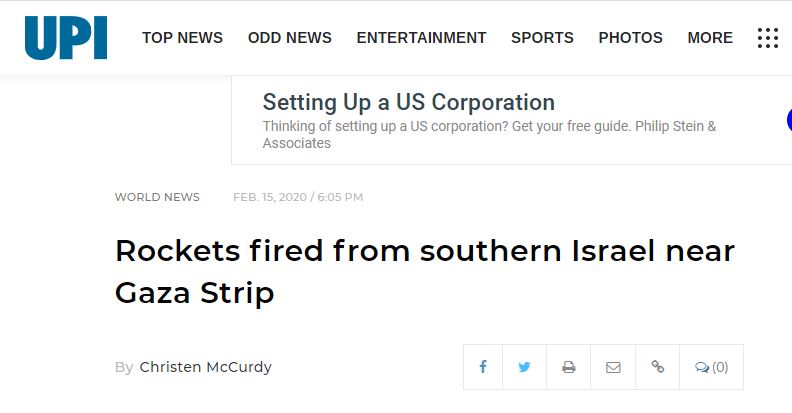Image resolution: width=792 pixels, height=413 pixels.
Task: Open the WORLD NEWS category link
Action: coord(157,197)
